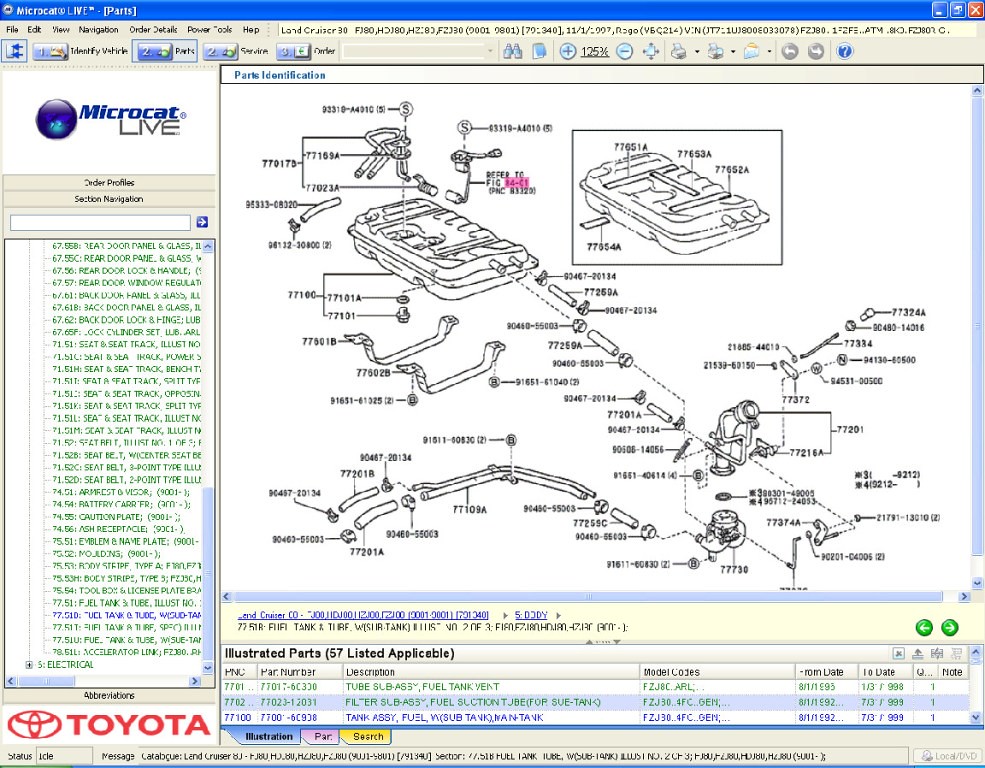Switch to the Illustration tab
The image size is (985, 768).
[269, 737]
